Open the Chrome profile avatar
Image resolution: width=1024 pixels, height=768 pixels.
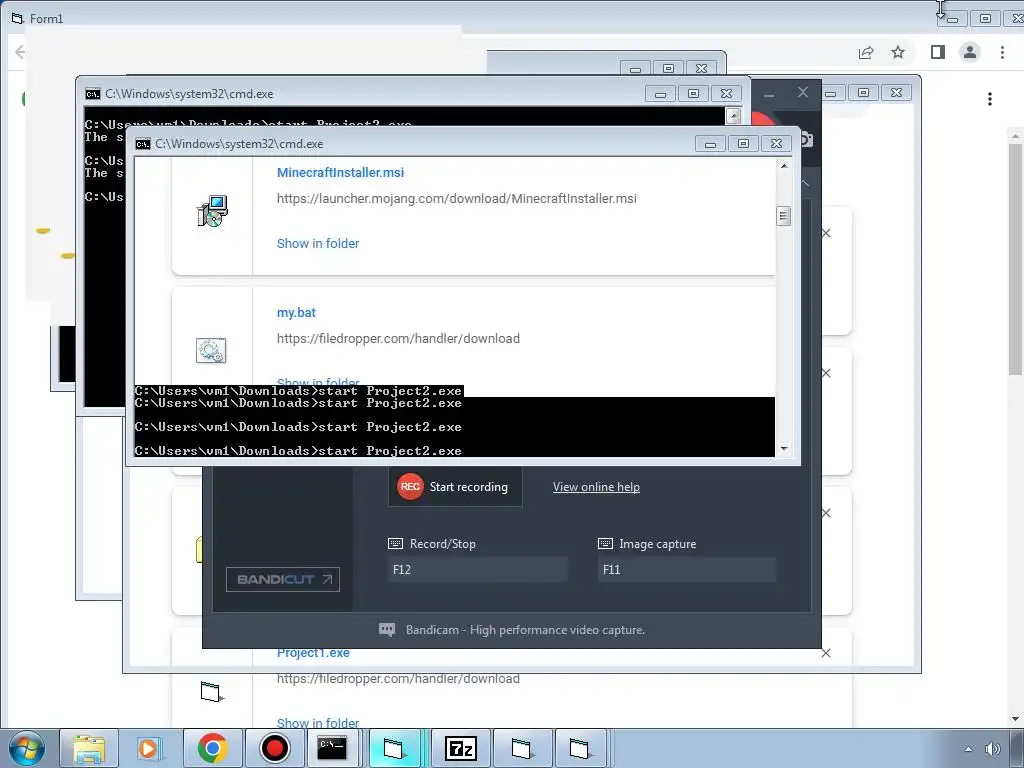[970, 52]
